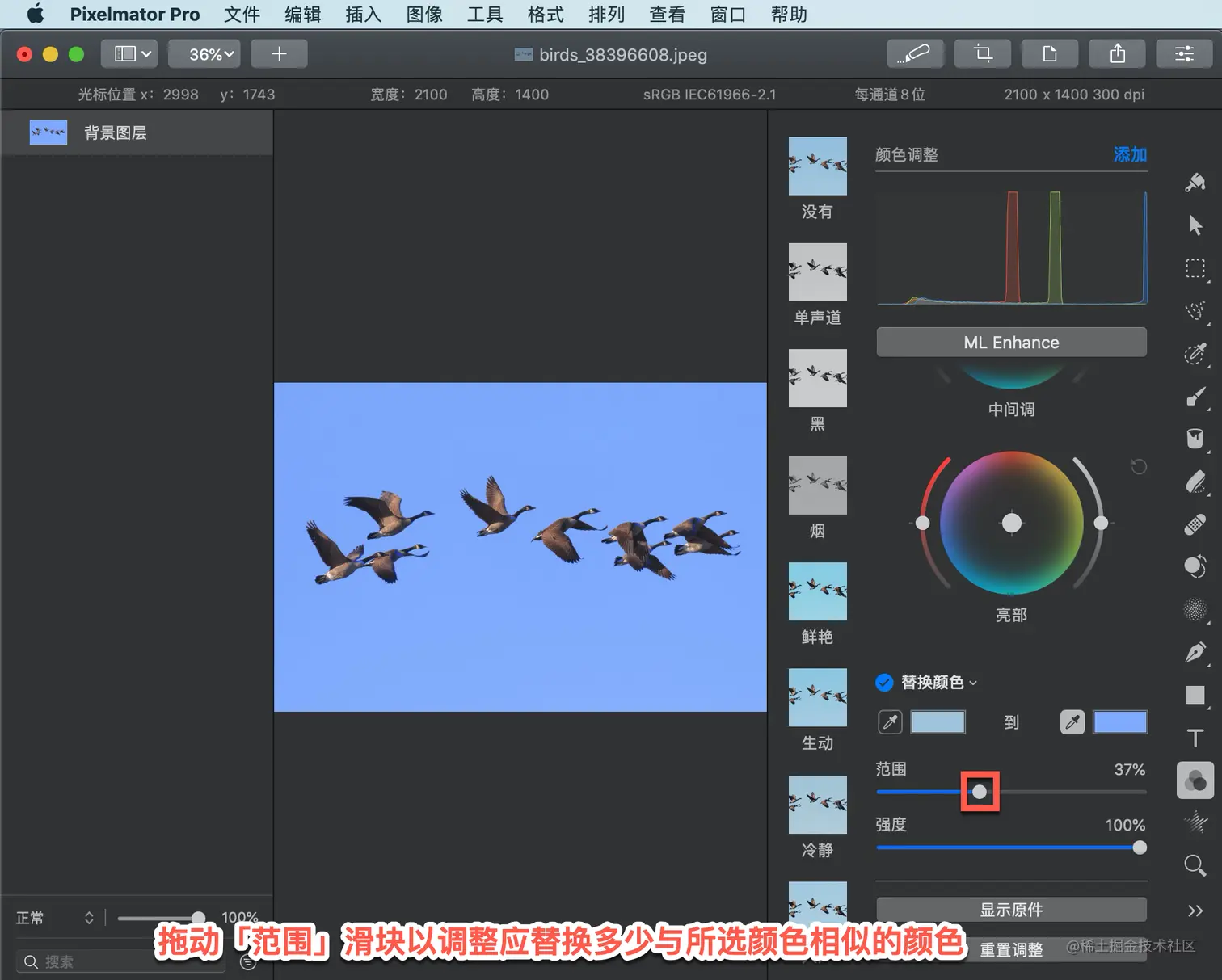This screenshot has width=1222, height=980.
Task: Click the 重置调整 button
Action: (1011, 950)
